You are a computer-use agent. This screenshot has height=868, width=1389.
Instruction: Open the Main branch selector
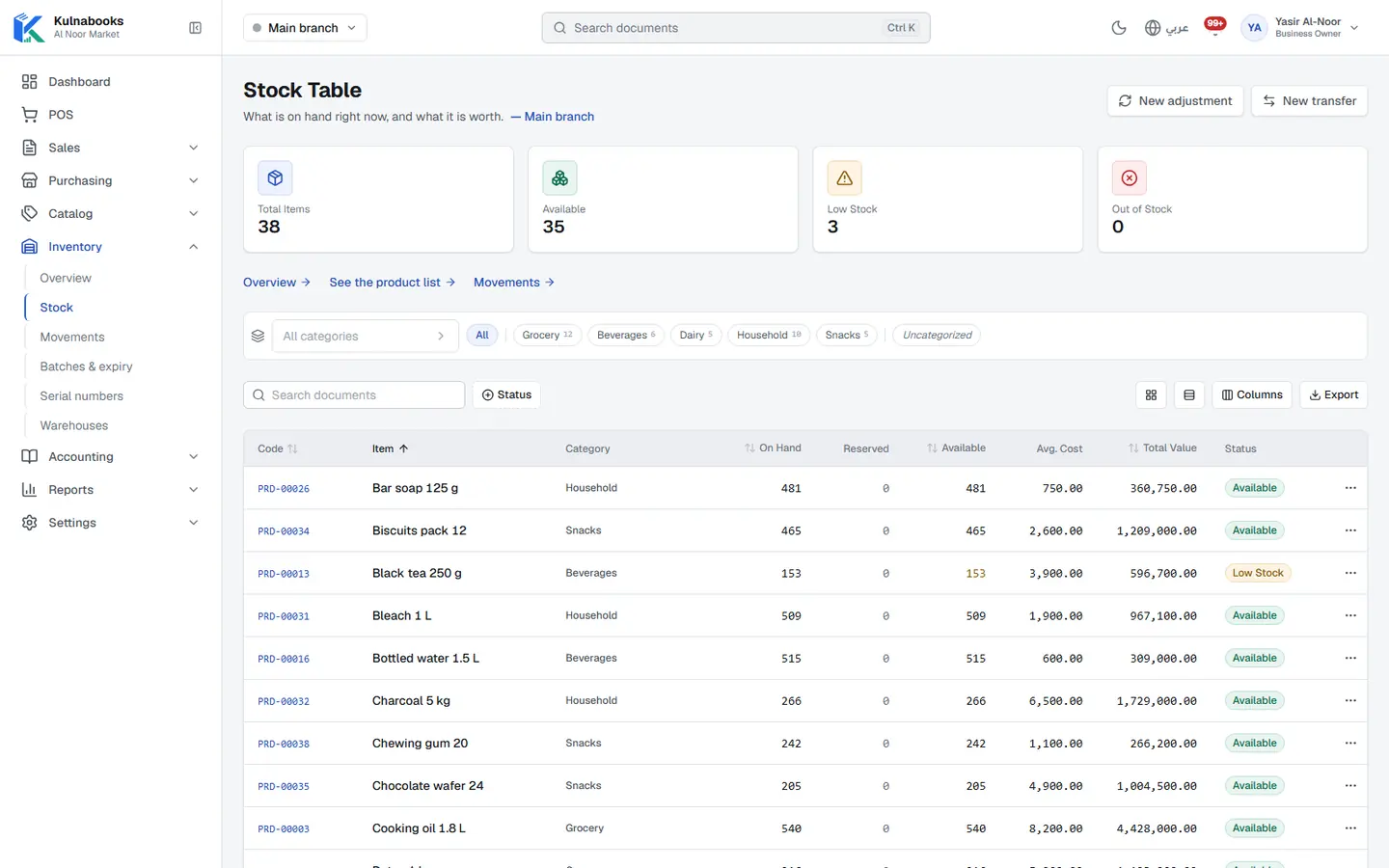click(305, 28)
